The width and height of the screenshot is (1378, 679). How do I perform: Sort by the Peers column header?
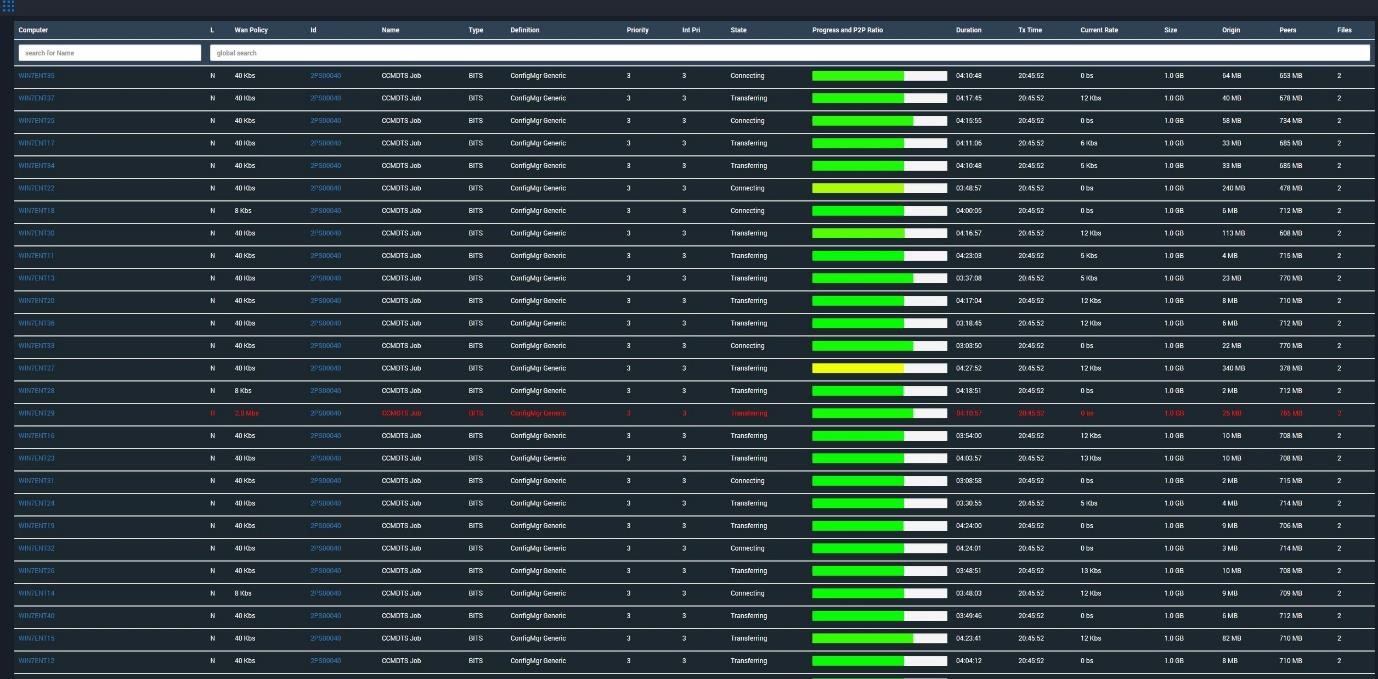(x=1287, y=30)
